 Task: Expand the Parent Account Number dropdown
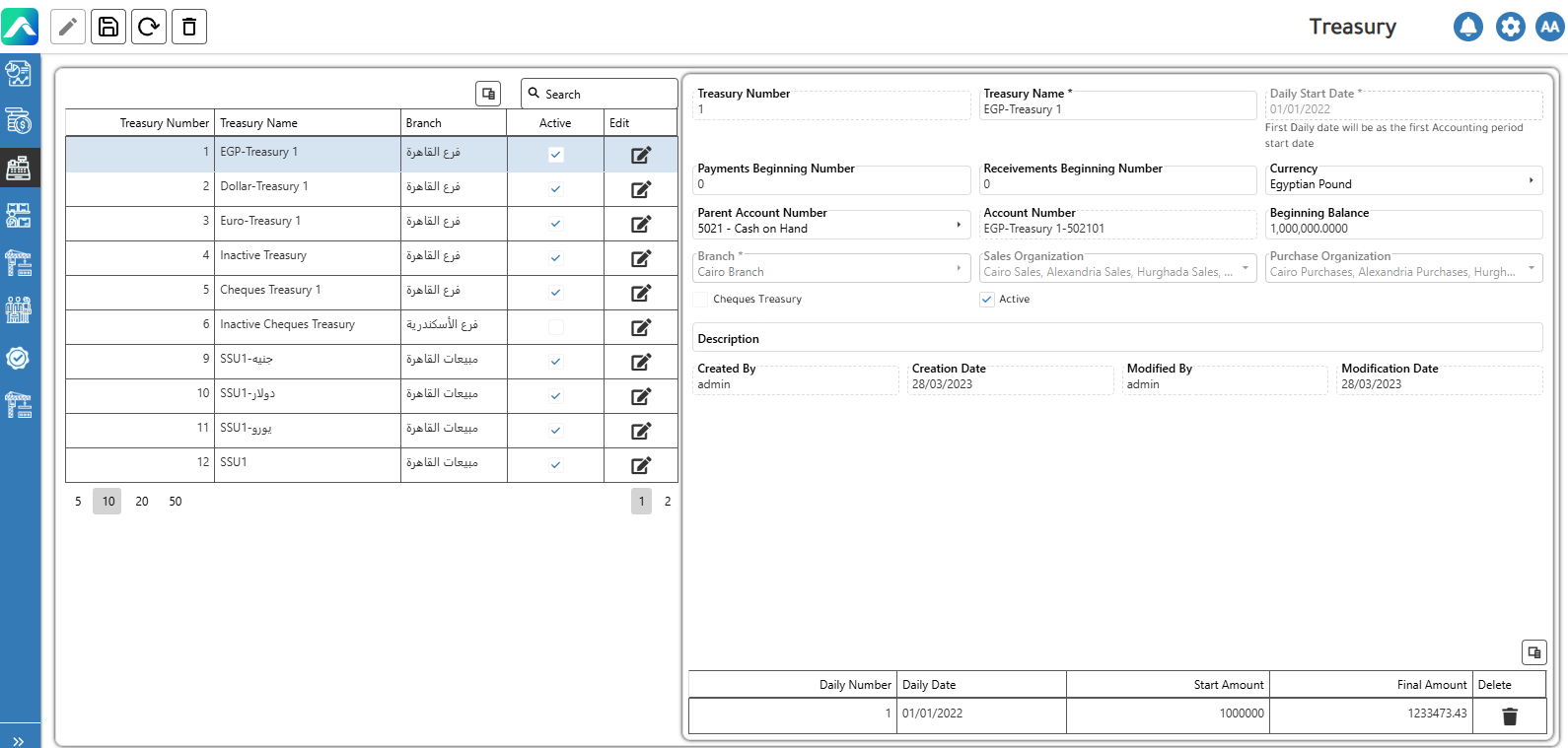point(959,226)
